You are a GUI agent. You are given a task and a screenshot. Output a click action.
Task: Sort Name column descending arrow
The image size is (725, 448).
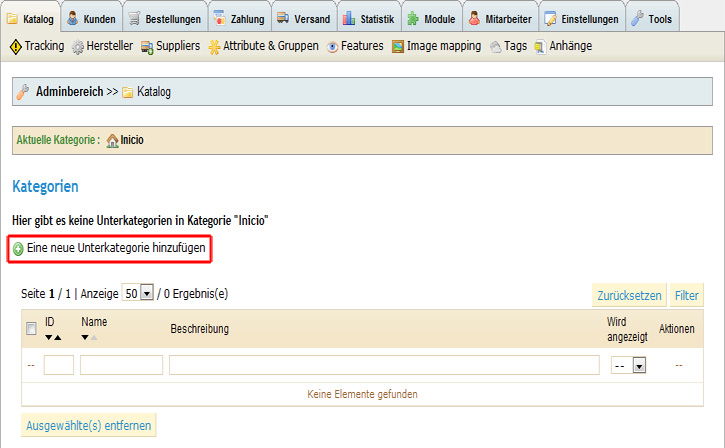point(85,338)
